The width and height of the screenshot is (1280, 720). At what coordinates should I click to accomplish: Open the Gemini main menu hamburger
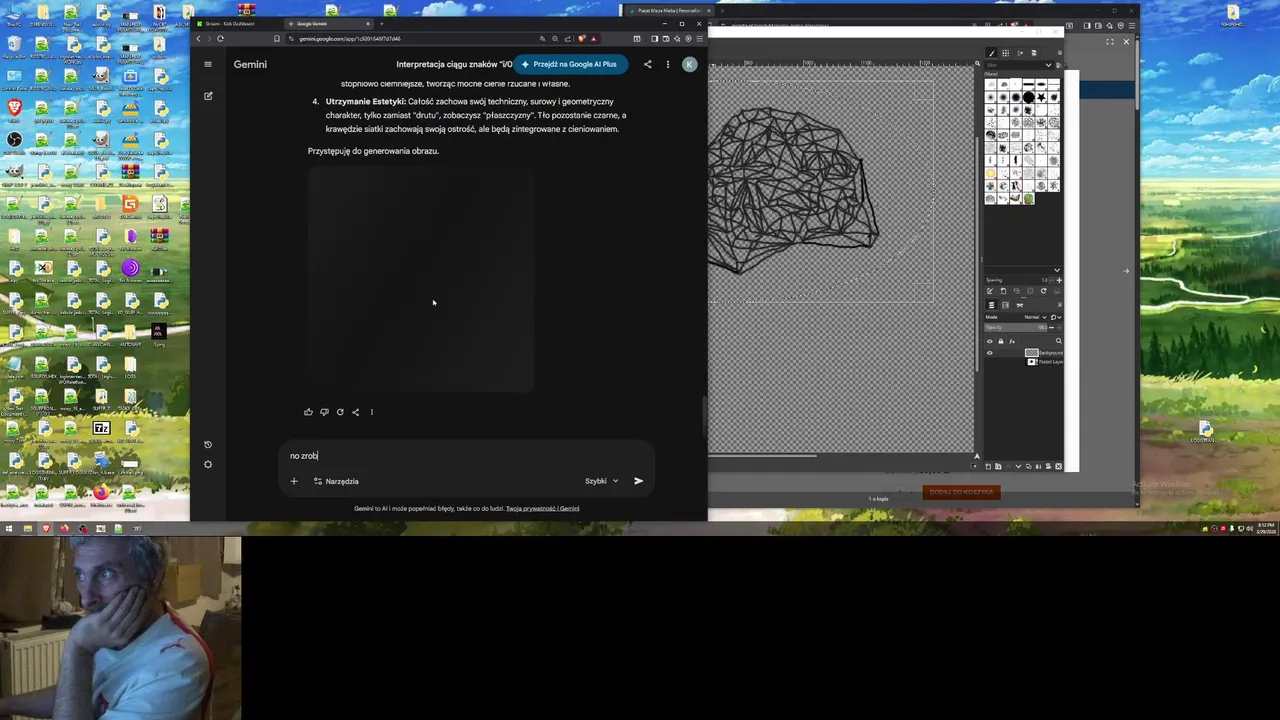click(208, 64)
